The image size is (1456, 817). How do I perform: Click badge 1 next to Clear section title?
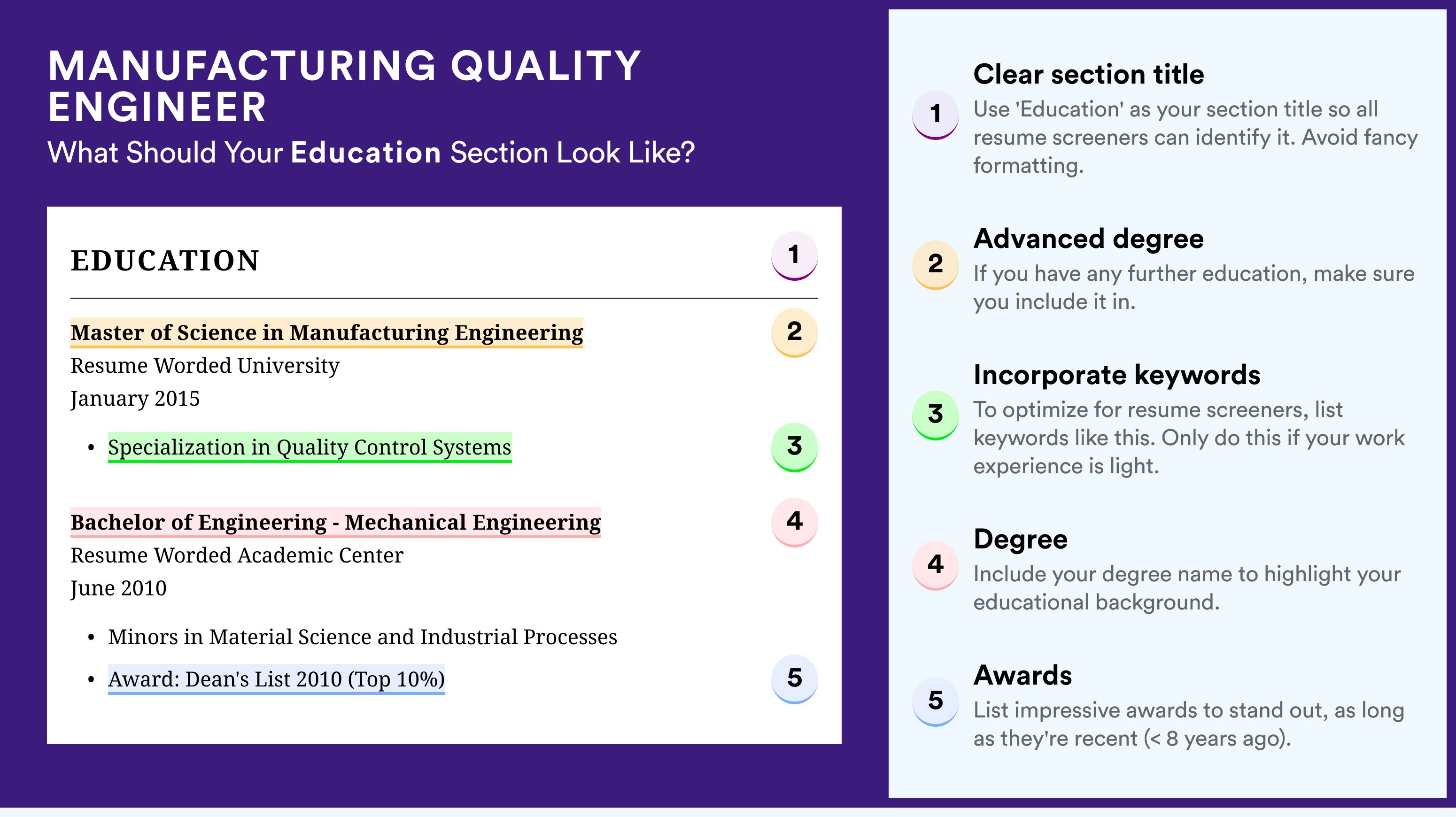tap(936, 115)
